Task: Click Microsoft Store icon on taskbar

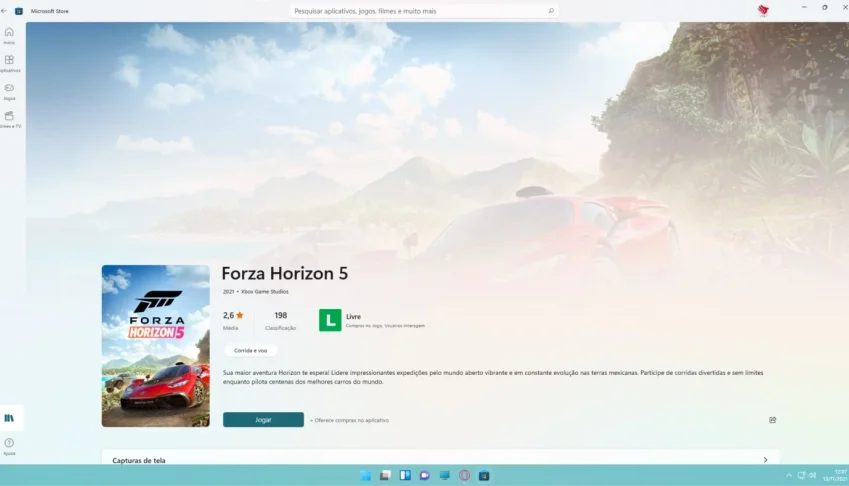Action: (x=484, y=476)
